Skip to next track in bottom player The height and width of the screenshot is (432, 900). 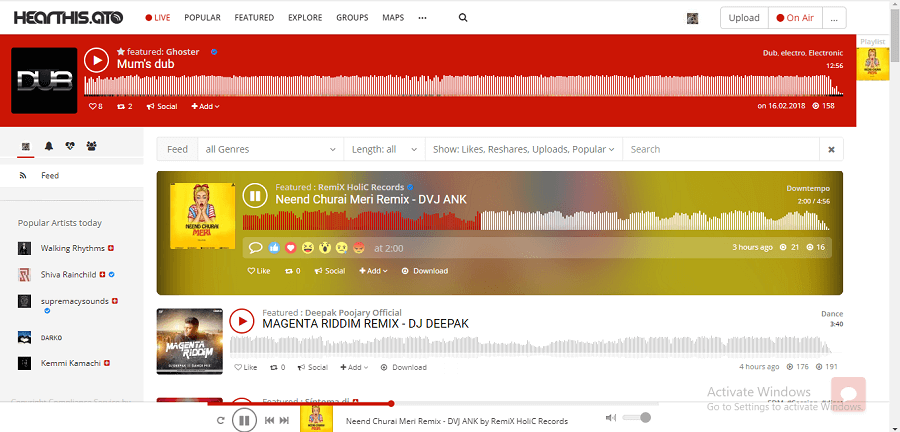point(284,421)
